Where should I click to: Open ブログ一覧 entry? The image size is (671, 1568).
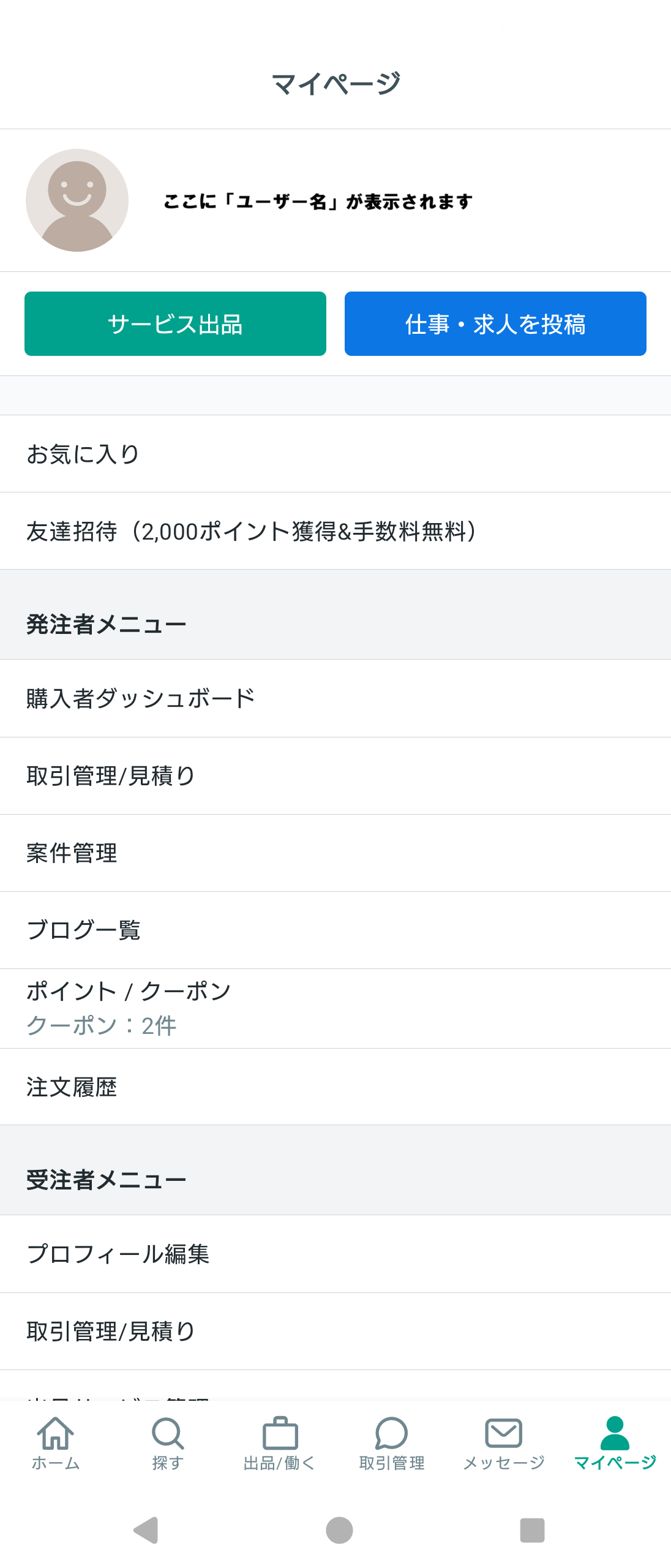click(335, 930)
